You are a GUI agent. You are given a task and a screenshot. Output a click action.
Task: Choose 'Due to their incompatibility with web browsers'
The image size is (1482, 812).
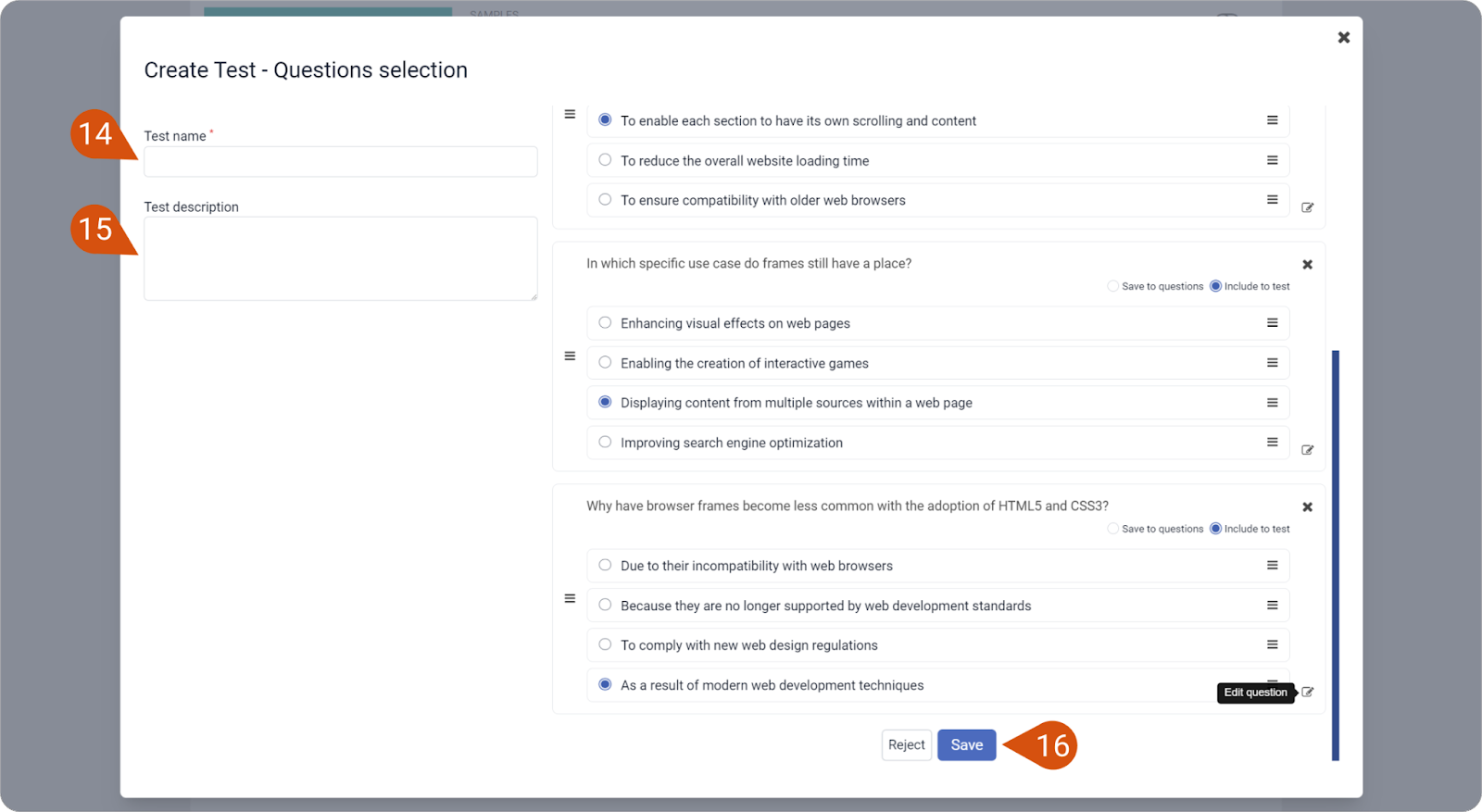605,566
